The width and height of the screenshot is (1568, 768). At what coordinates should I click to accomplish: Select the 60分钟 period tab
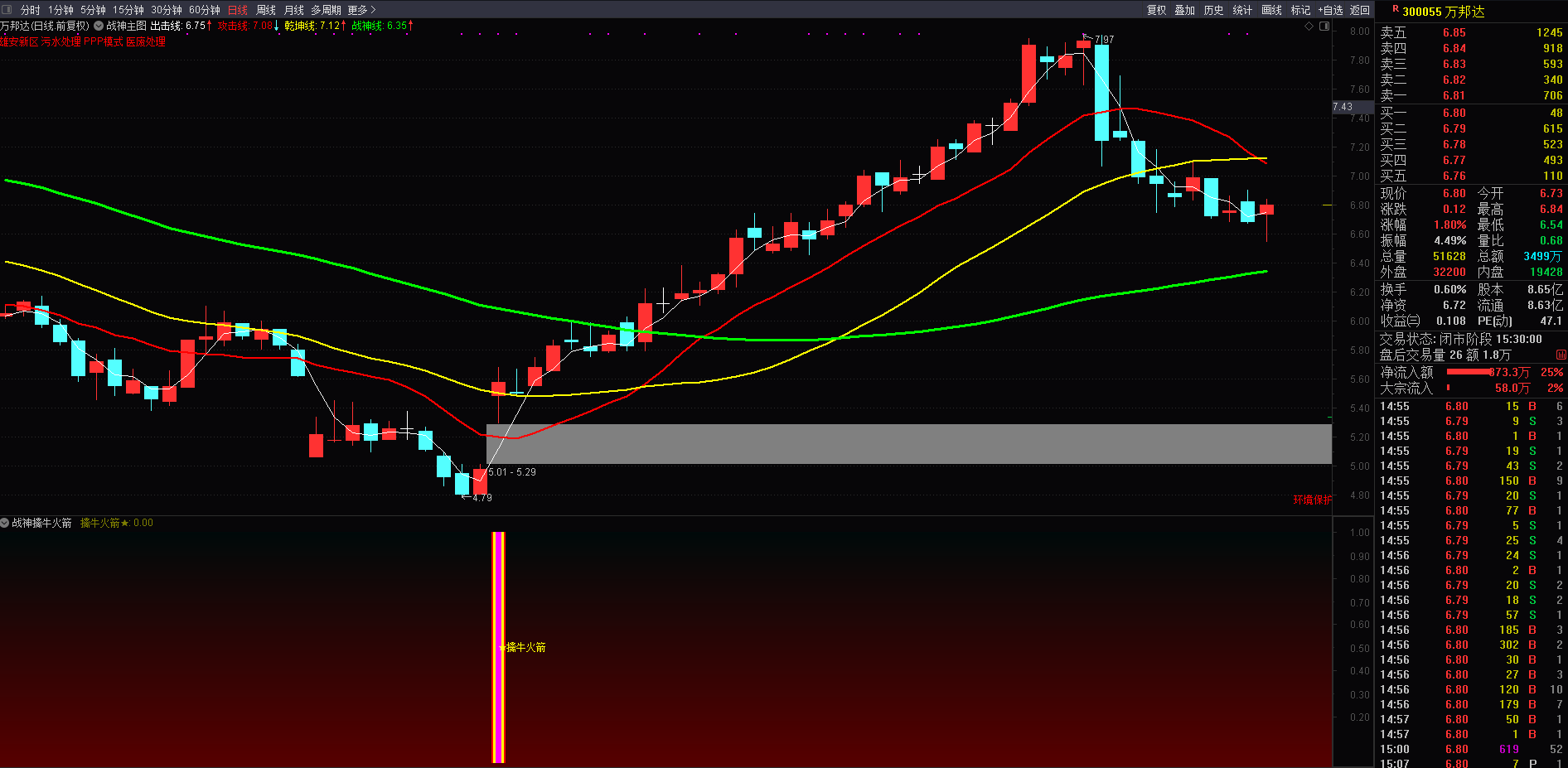coord(205,10)
